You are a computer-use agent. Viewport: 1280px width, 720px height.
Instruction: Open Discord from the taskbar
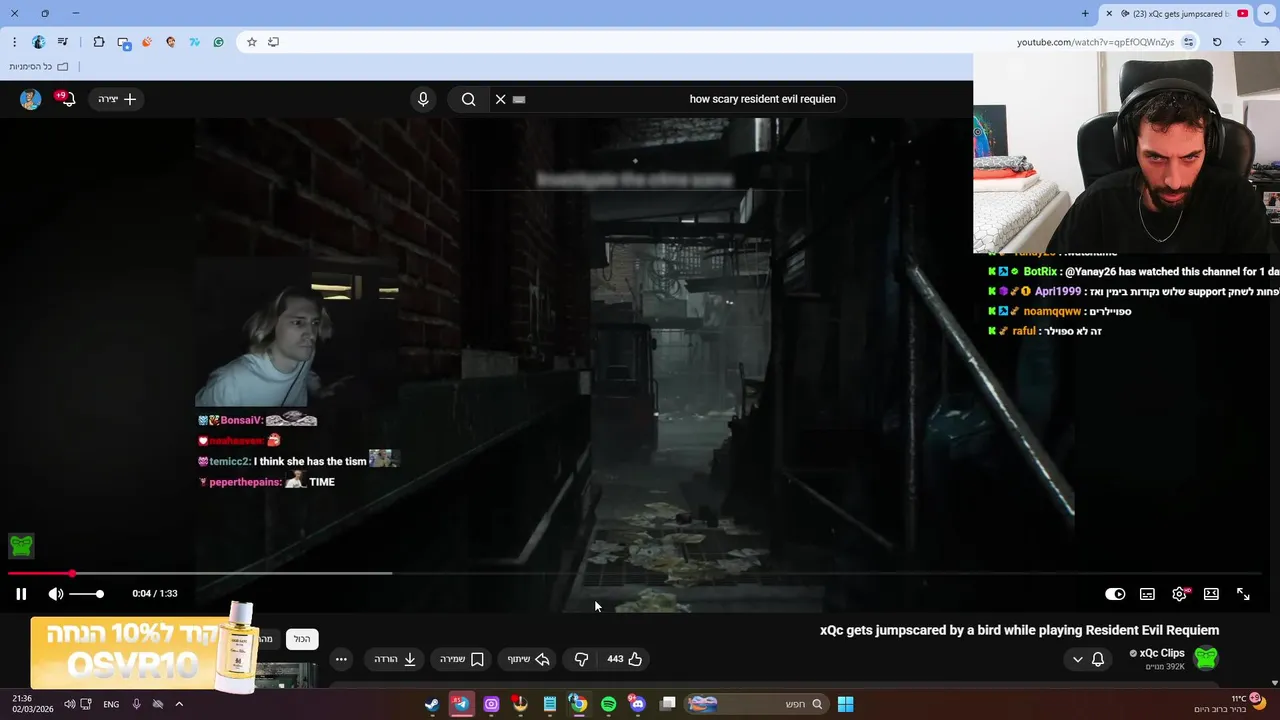[638, 704]
